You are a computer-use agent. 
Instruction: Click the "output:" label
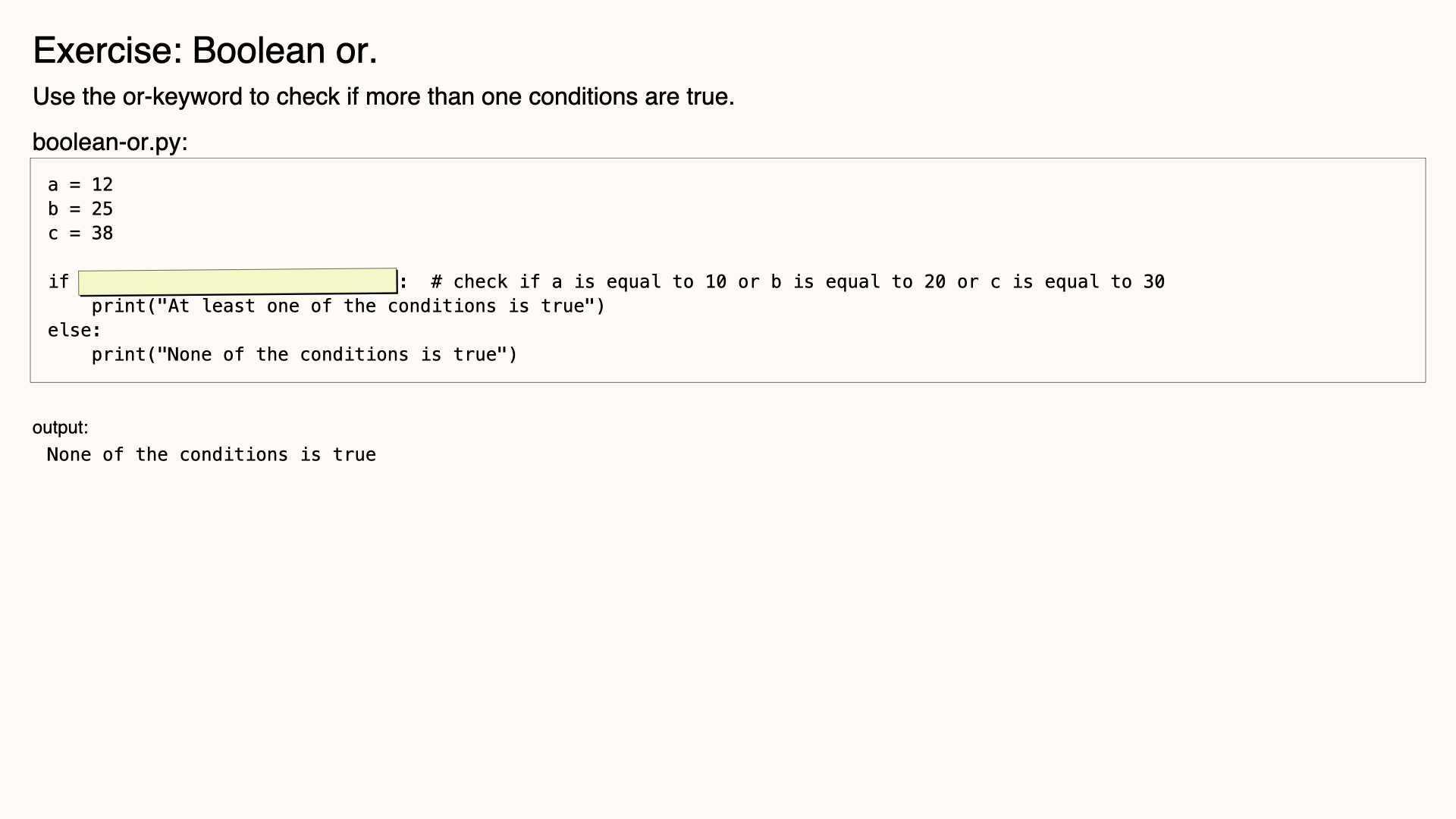60,428
